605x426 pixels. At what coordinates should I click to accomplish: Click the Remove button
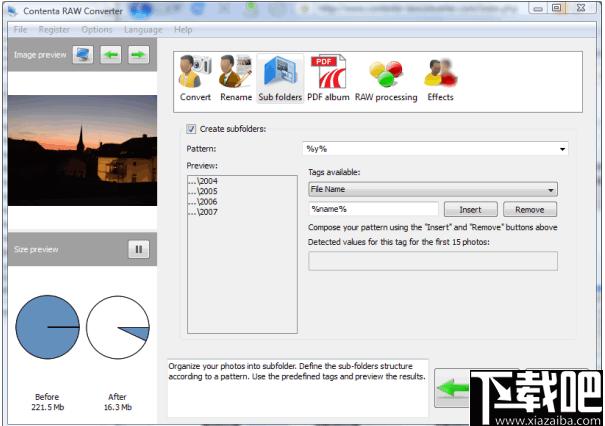click(x=530, y=210)
